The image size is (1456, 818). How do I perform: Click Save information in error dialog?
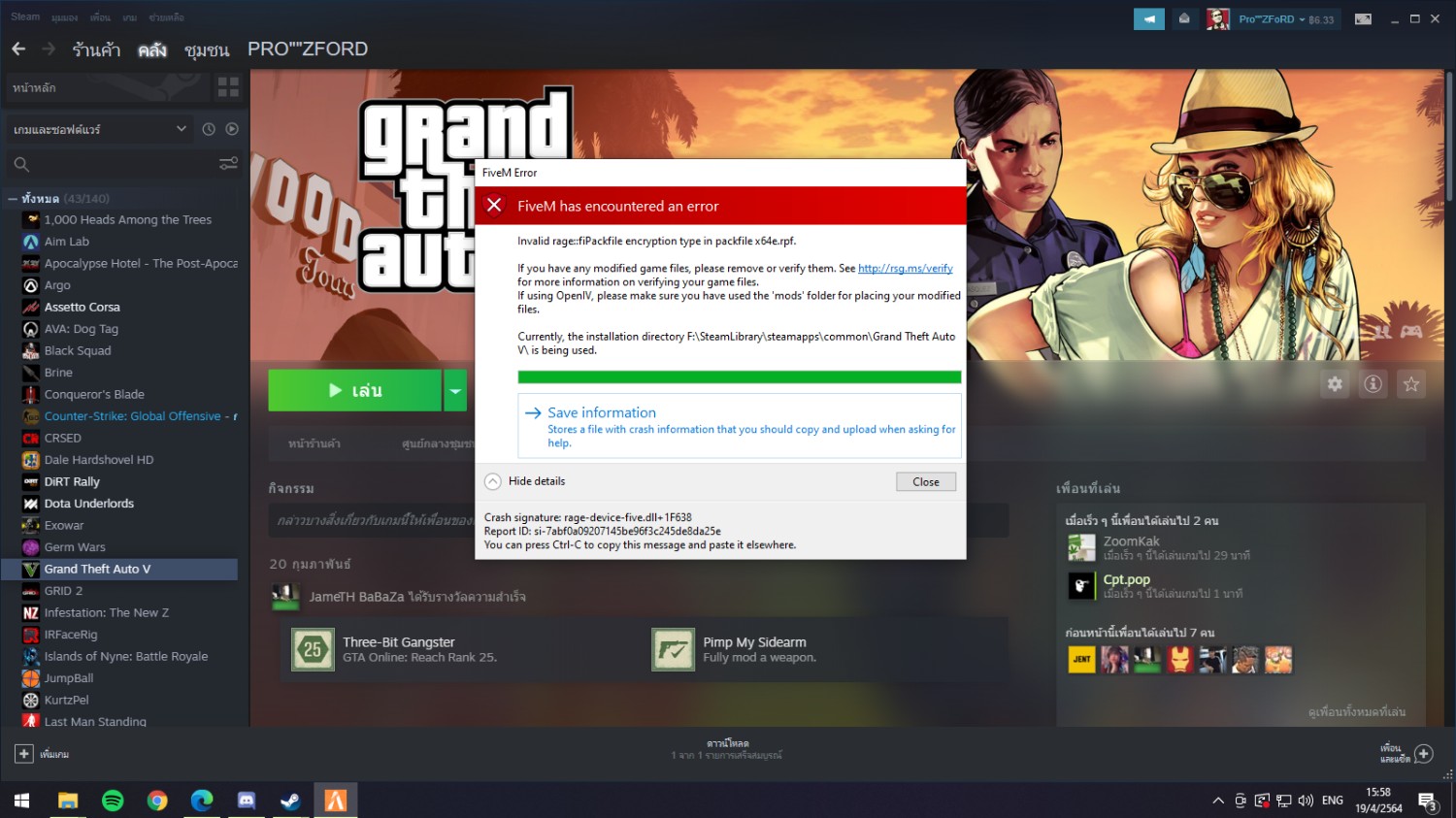[x=740, y=426]
